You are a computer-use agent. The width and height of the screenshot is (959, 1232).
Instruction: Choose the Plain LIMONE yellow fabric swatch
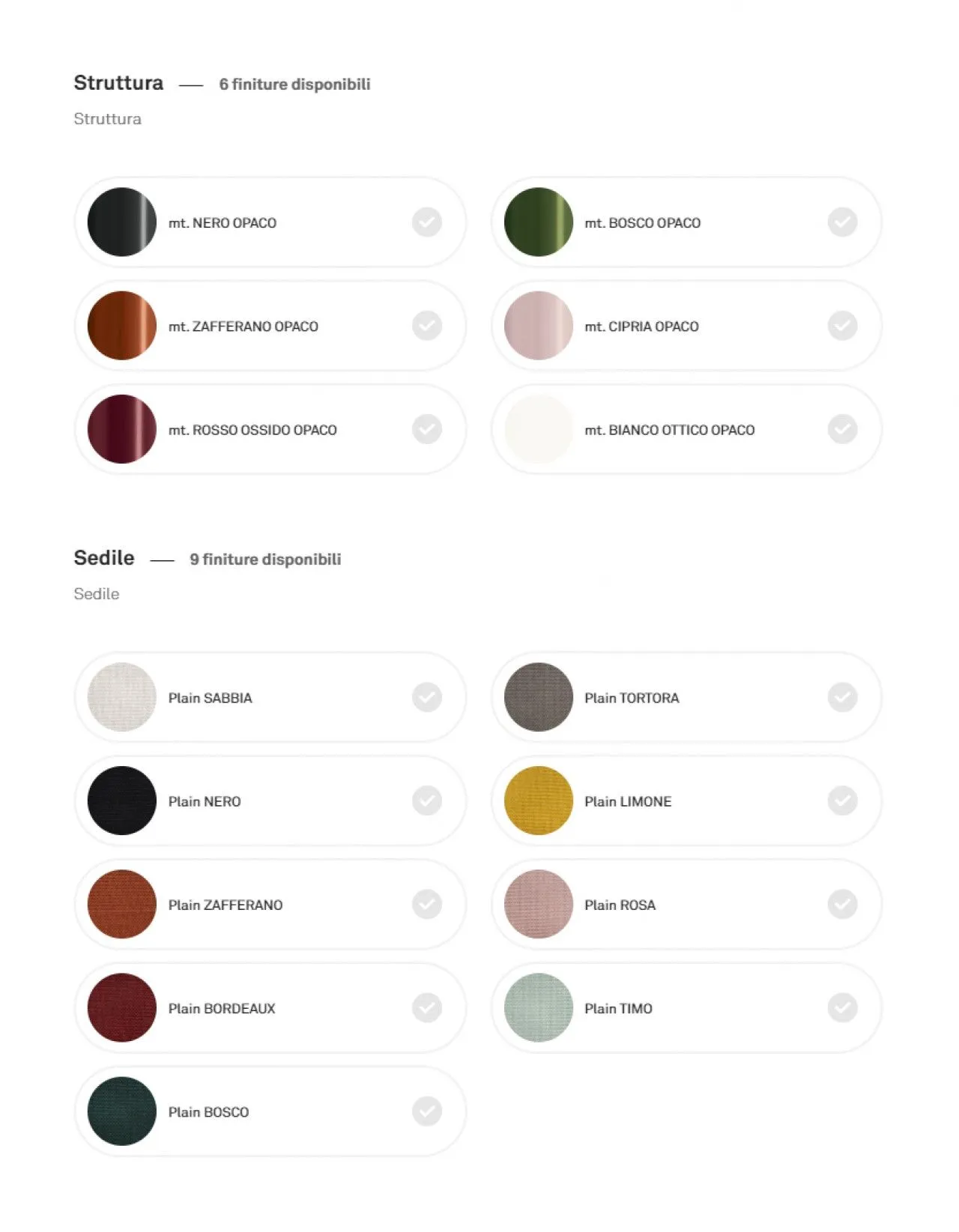pyautogui.click(x=539, y=801)
